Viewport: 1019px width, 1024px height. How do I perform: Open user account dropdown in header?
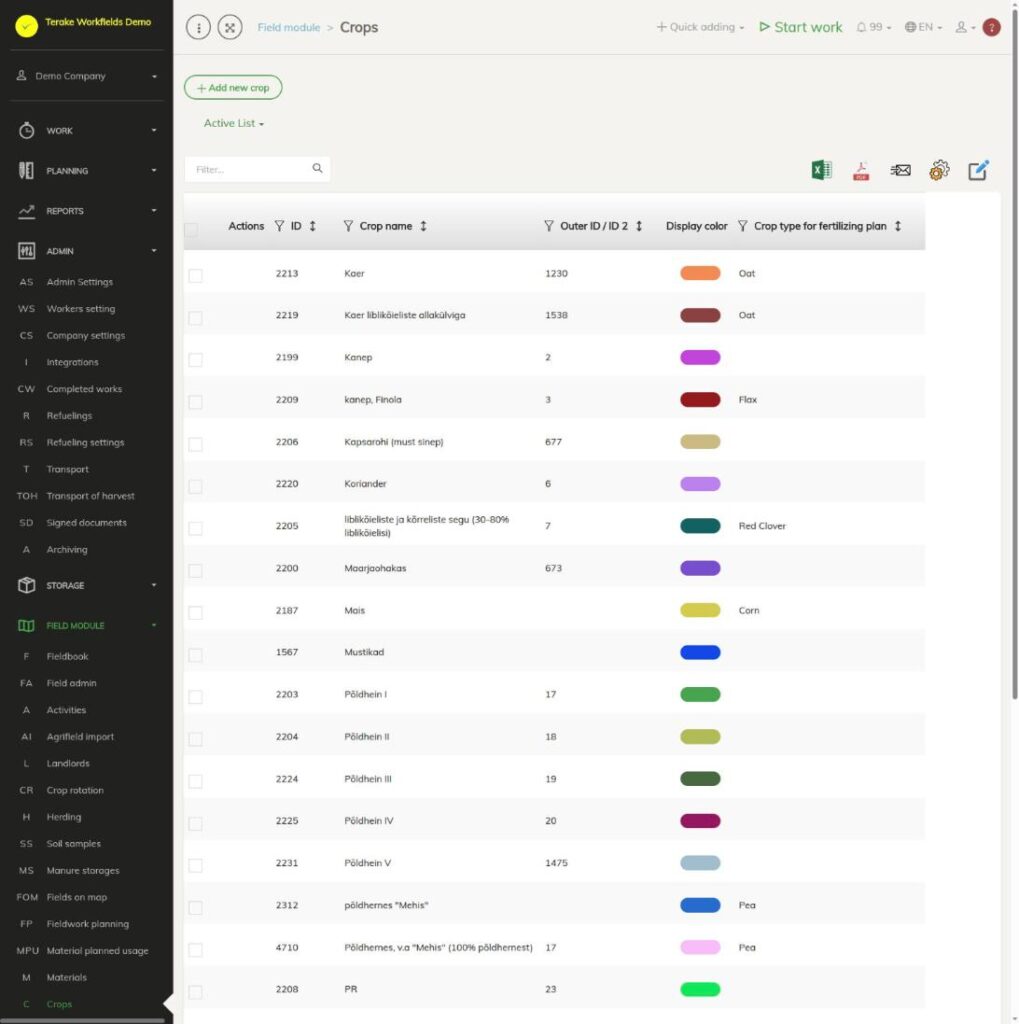(965, 27)
